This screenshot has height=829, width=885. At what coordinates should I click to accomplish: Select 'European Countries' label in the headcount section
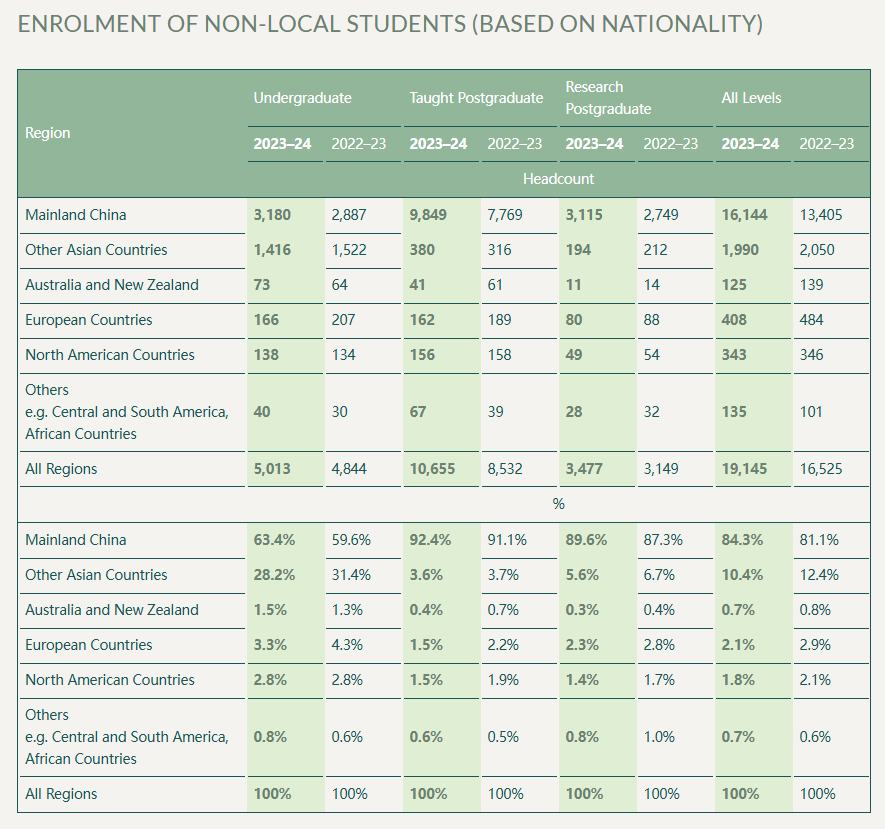tap(89, 320)
